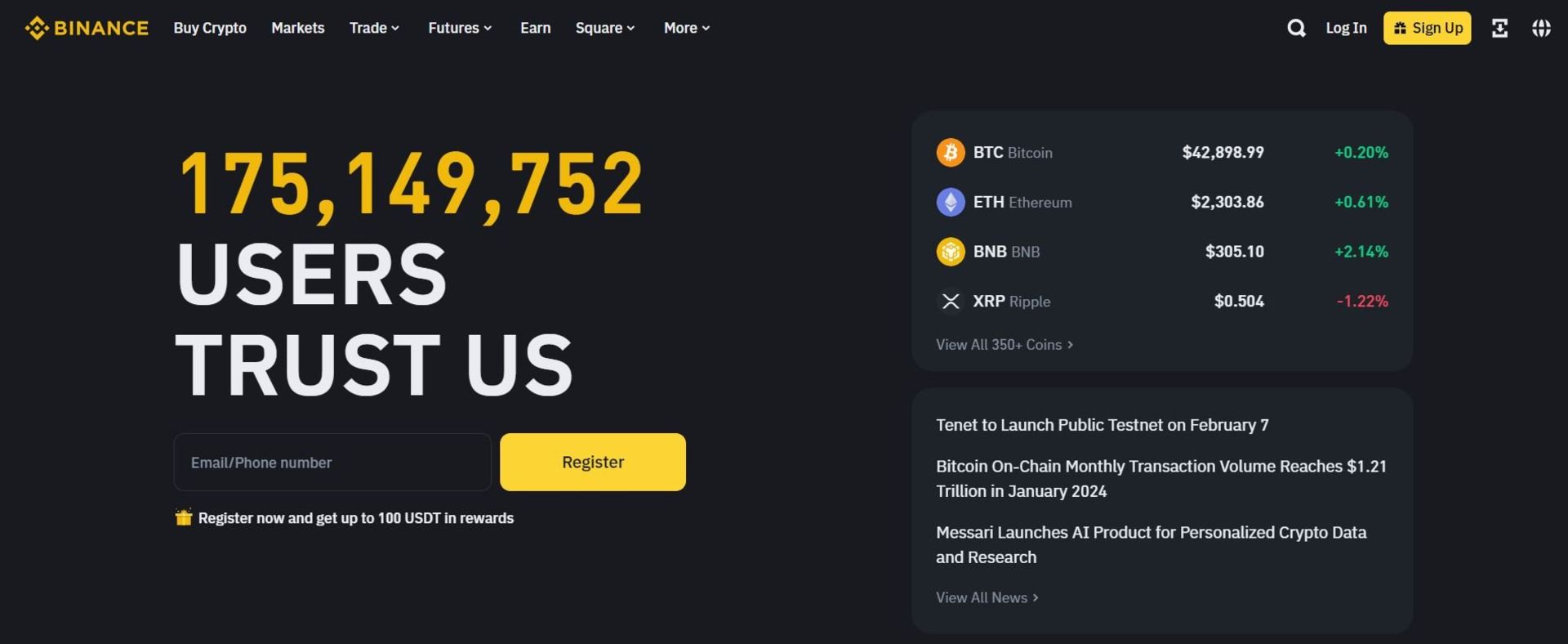
Task: Open the Markets menu item
Action: (298, 29)
